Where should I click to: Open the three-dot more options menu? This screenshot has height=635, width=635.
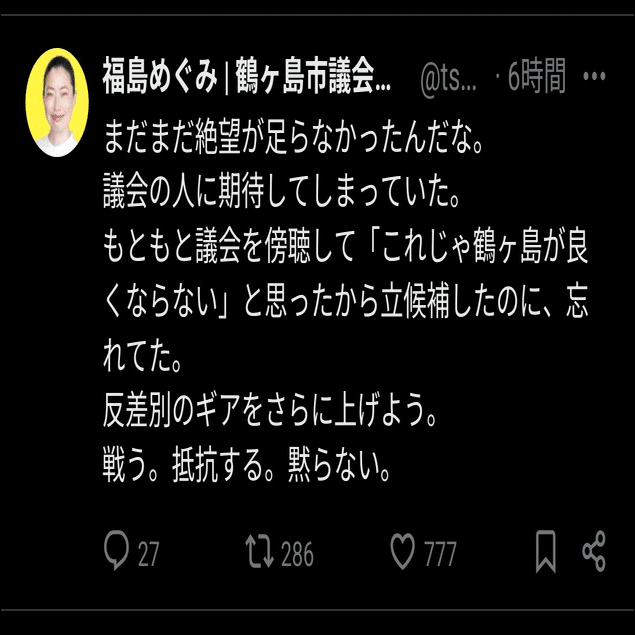click(x=594, y=76)
